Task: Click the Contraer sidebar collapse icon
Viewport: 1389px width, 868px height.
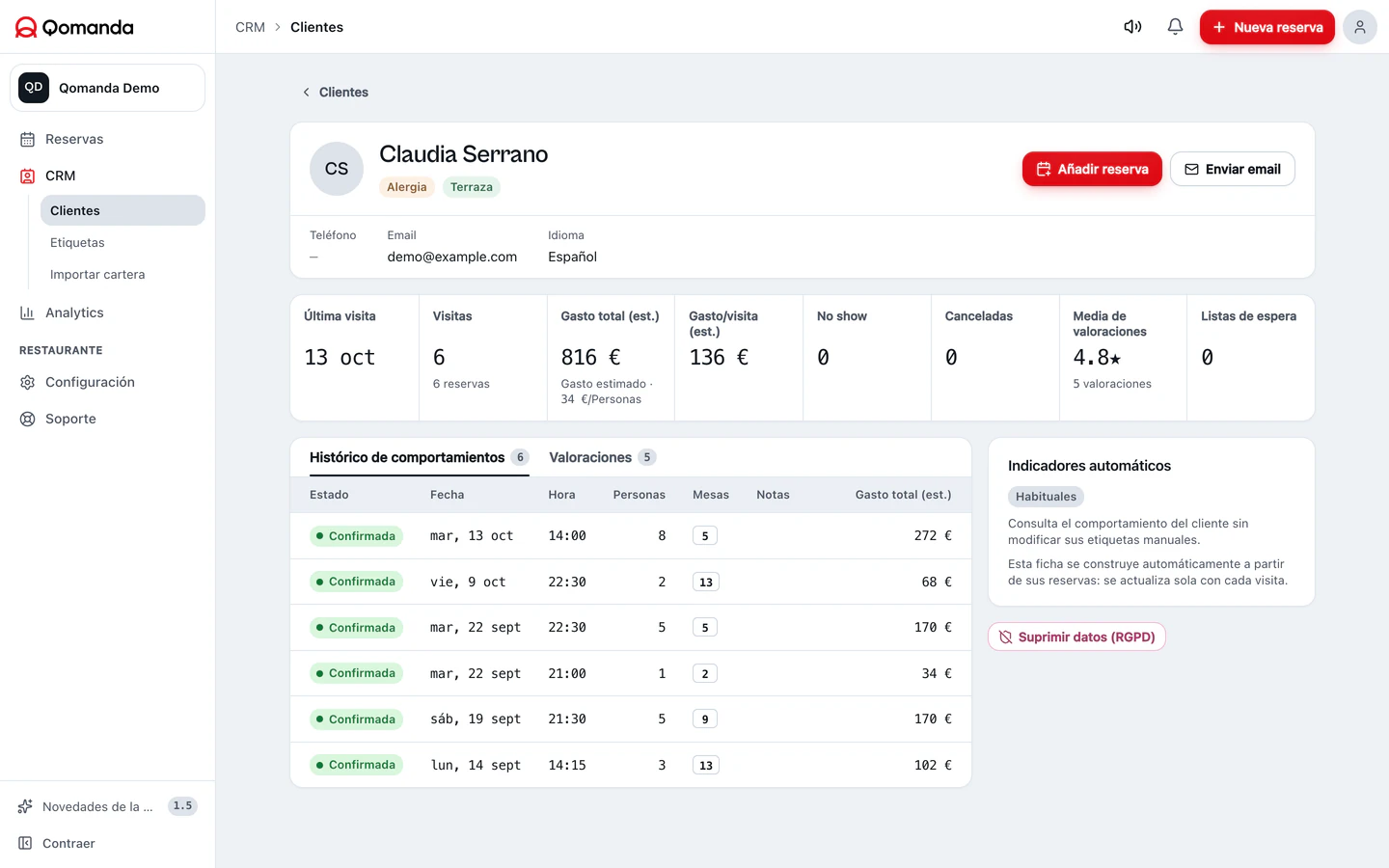Action: (x=25, y=844)
